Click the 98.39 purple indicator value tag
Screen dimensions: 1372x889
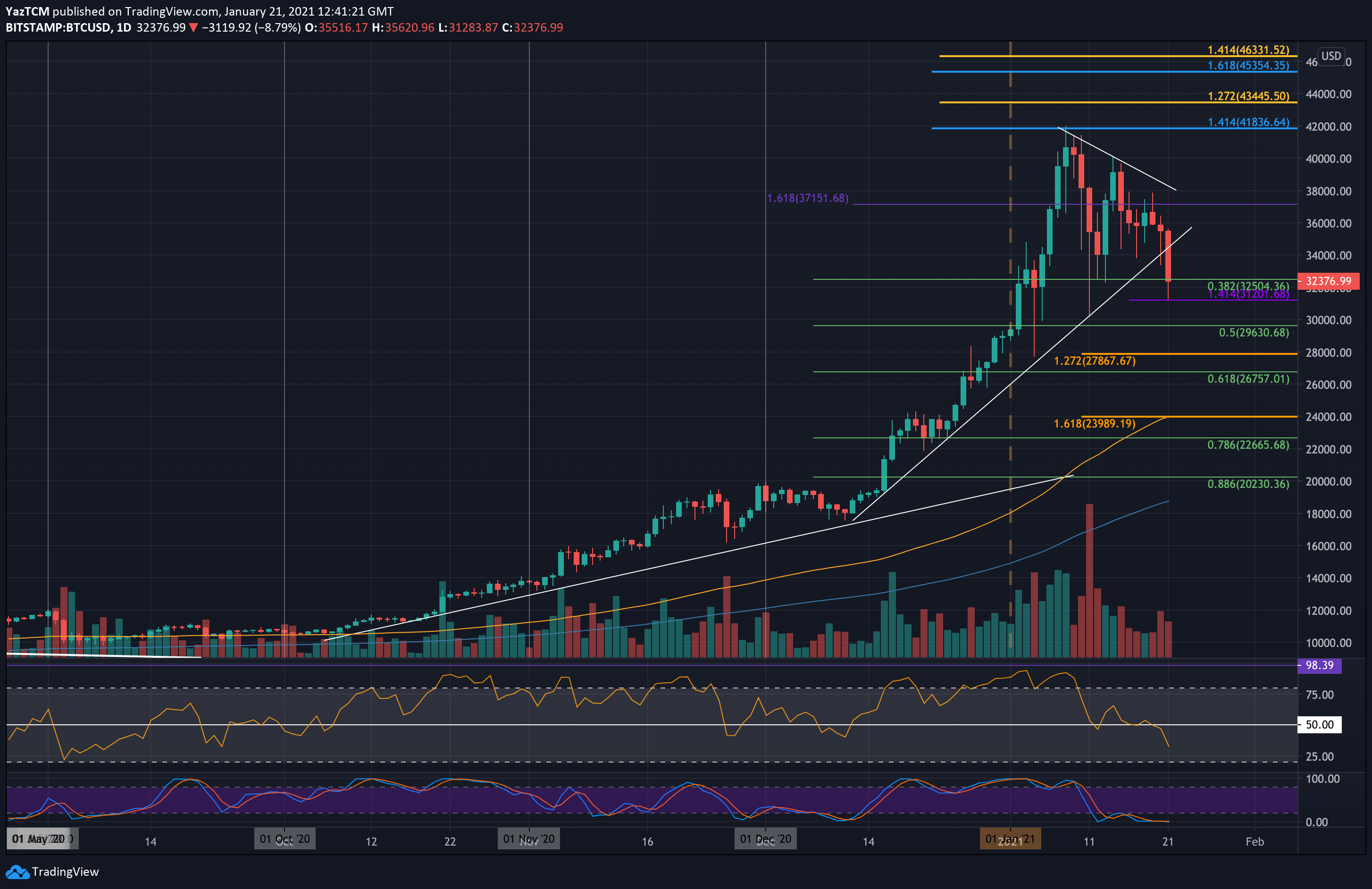coord(1320,665)
